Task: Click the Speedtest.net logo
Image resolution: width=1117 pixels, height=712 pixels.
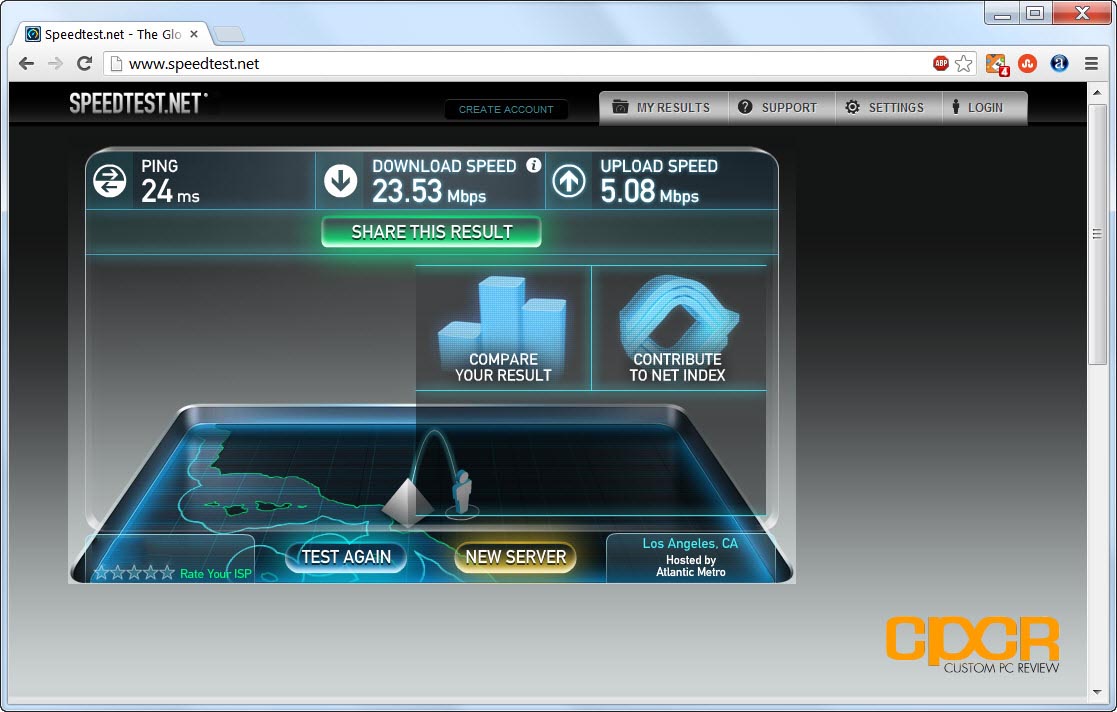Action: click(138, 103)
